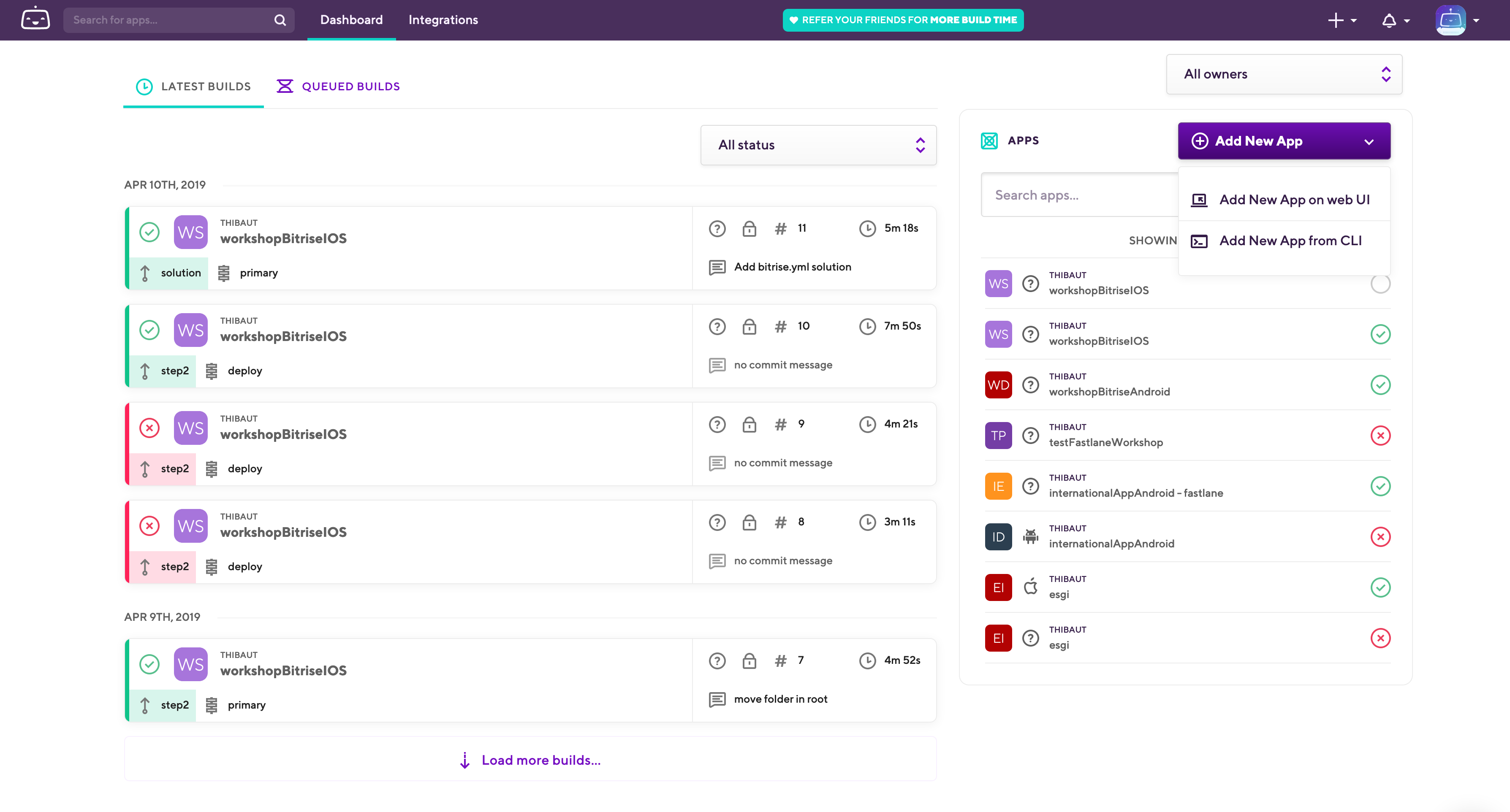
Task: Open the All status filter dropdown
Action: click(x=818, y=145)
